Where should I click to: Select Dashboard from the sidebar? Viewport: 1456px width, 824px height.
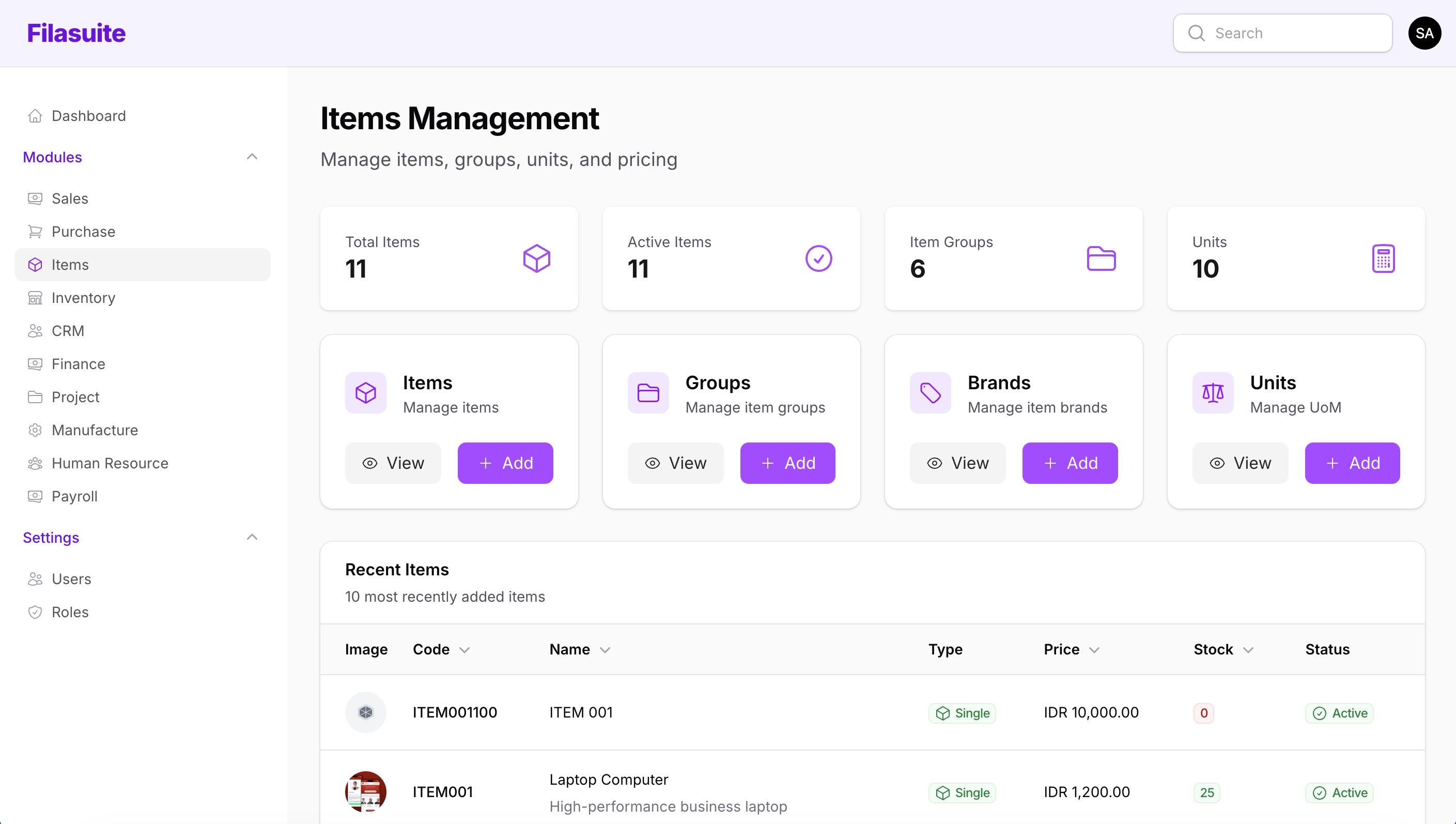click(89, 116)
